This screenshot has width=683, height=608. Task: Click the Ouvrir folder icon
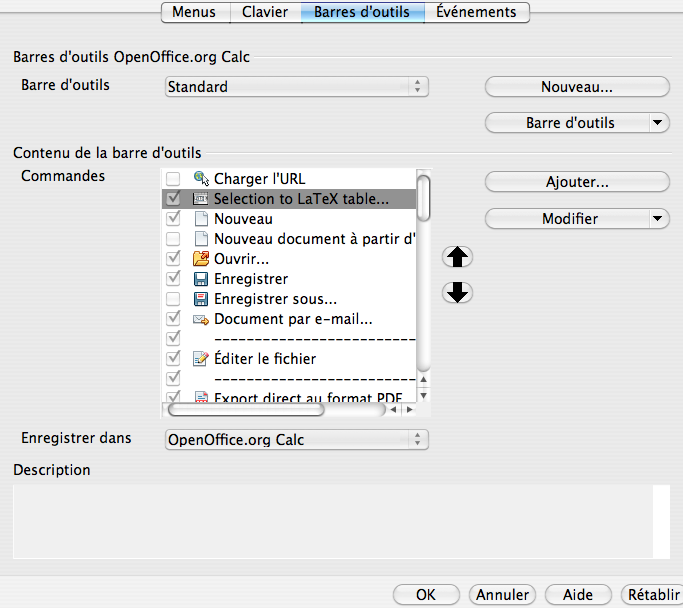[x=200, y=259]
